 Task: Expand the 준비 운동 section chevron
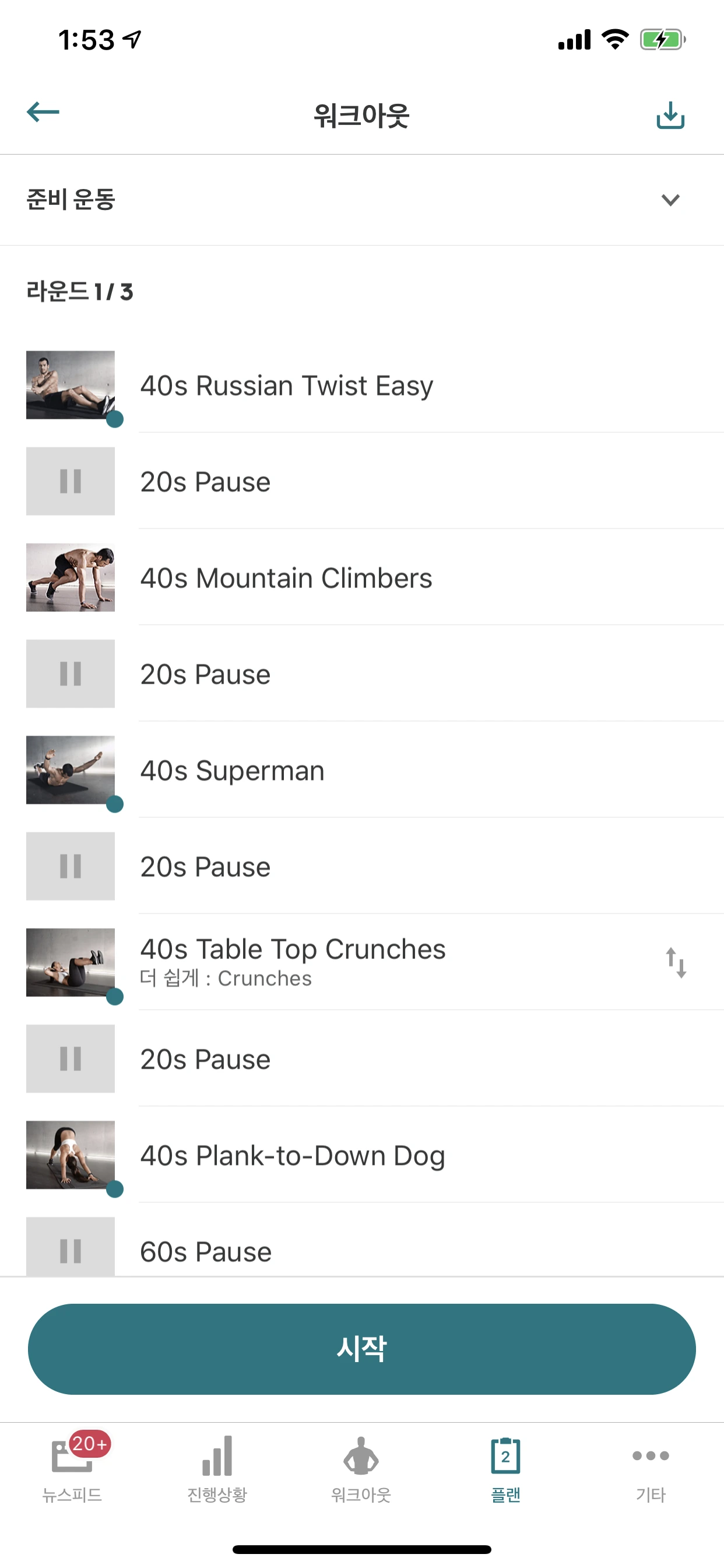pyautogui.click(x=670, y=199)
